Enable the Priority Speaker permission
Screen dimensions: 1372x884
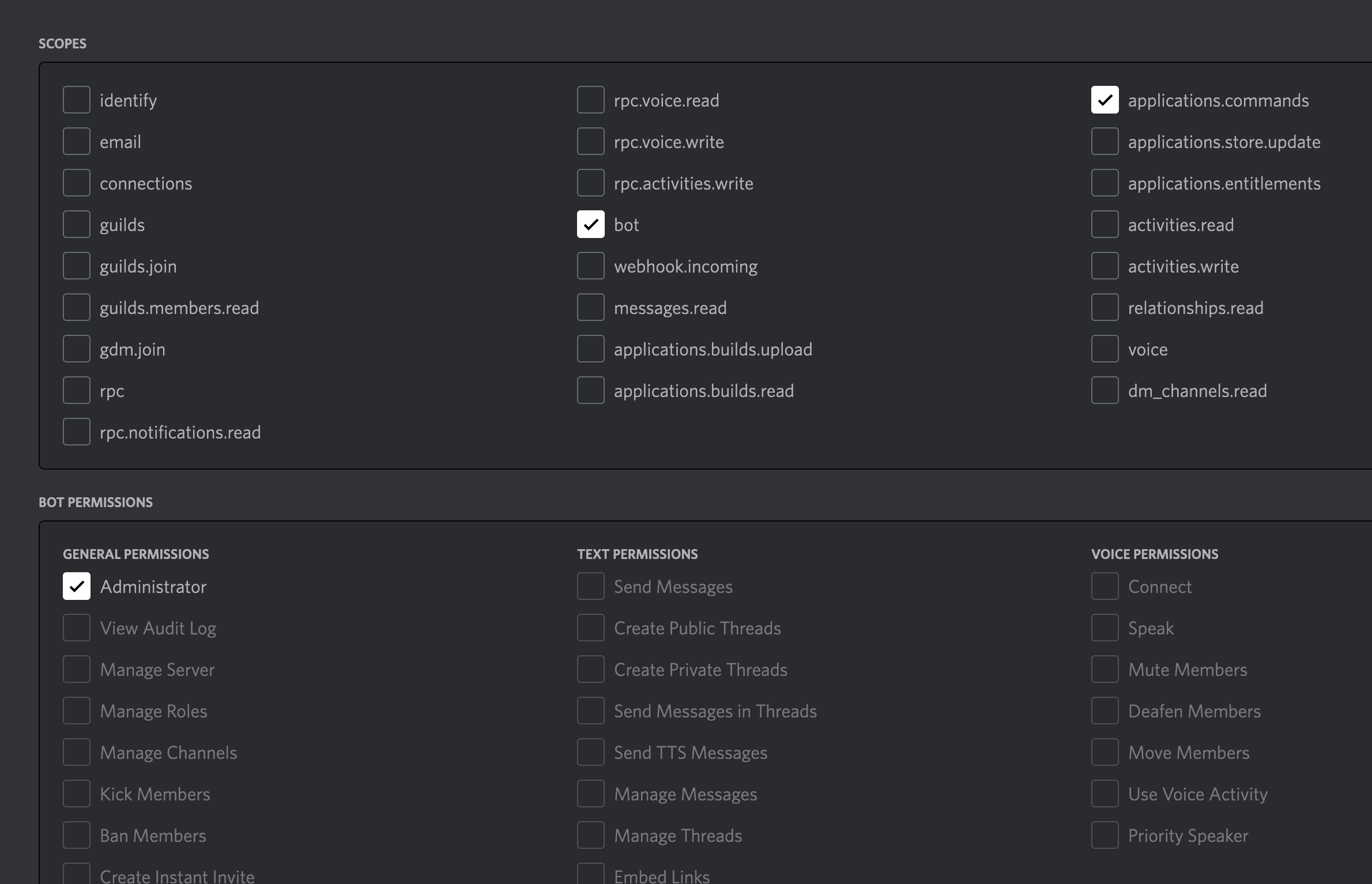pos(1105,836)
